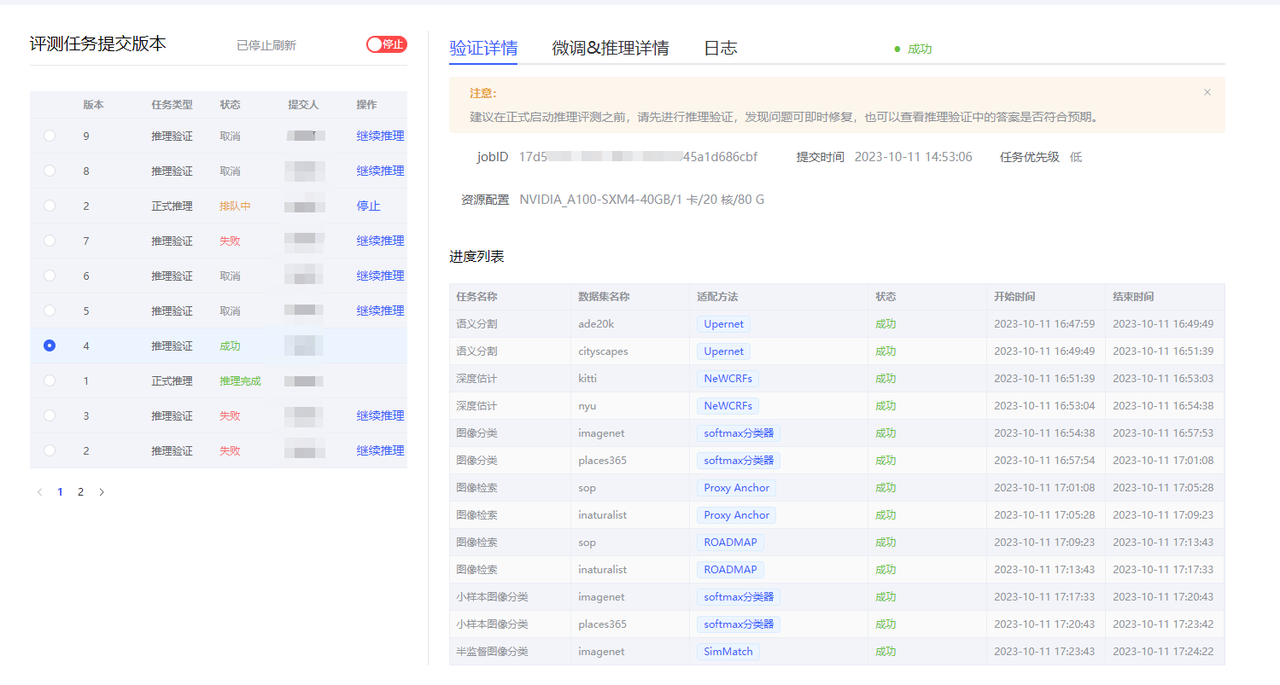Click the 开始时间 column header
1280x685 pixels.
(1014, 297)
